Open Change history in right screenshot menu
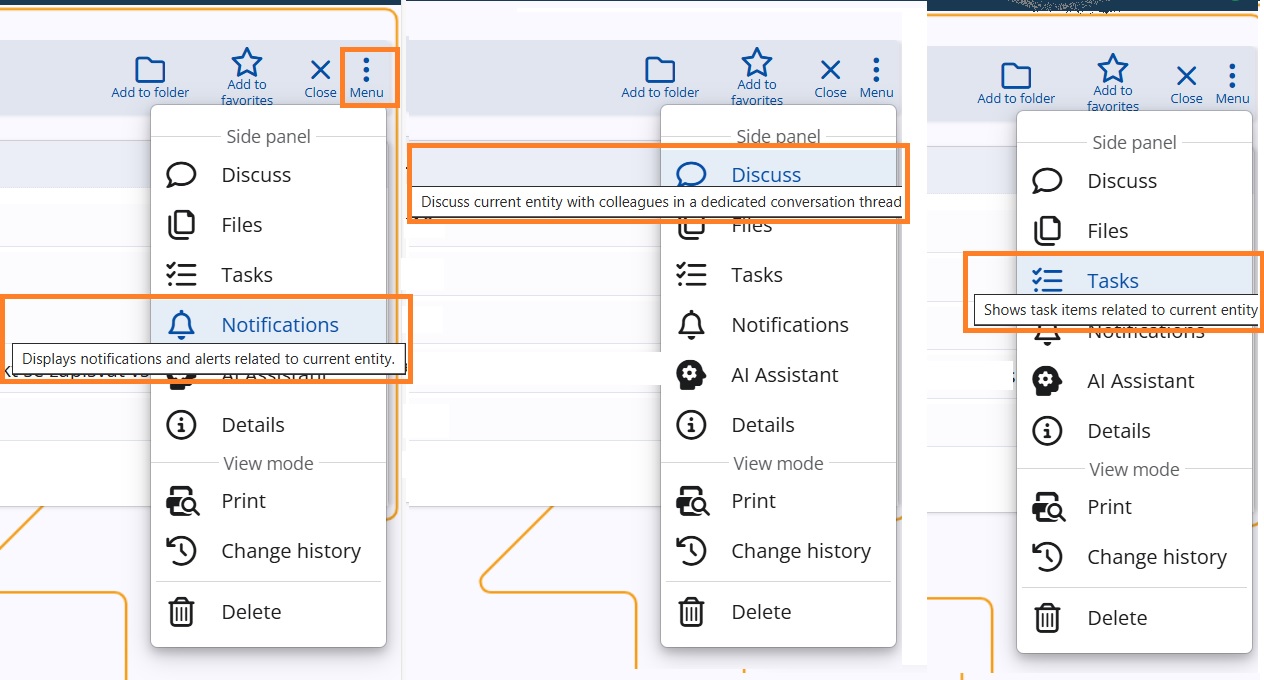Screen dimensions: 1264x680 (x=1134, y=557)
